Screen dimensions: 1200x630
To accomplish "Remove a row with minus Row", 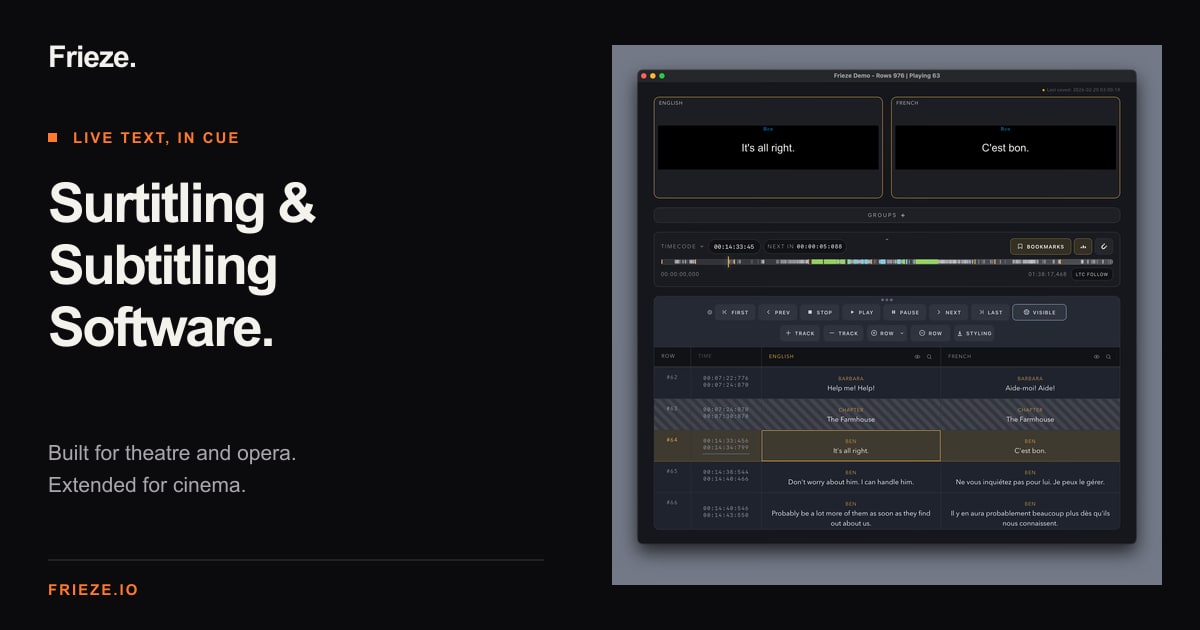I will pyautogui.click(x=930, y=333).
